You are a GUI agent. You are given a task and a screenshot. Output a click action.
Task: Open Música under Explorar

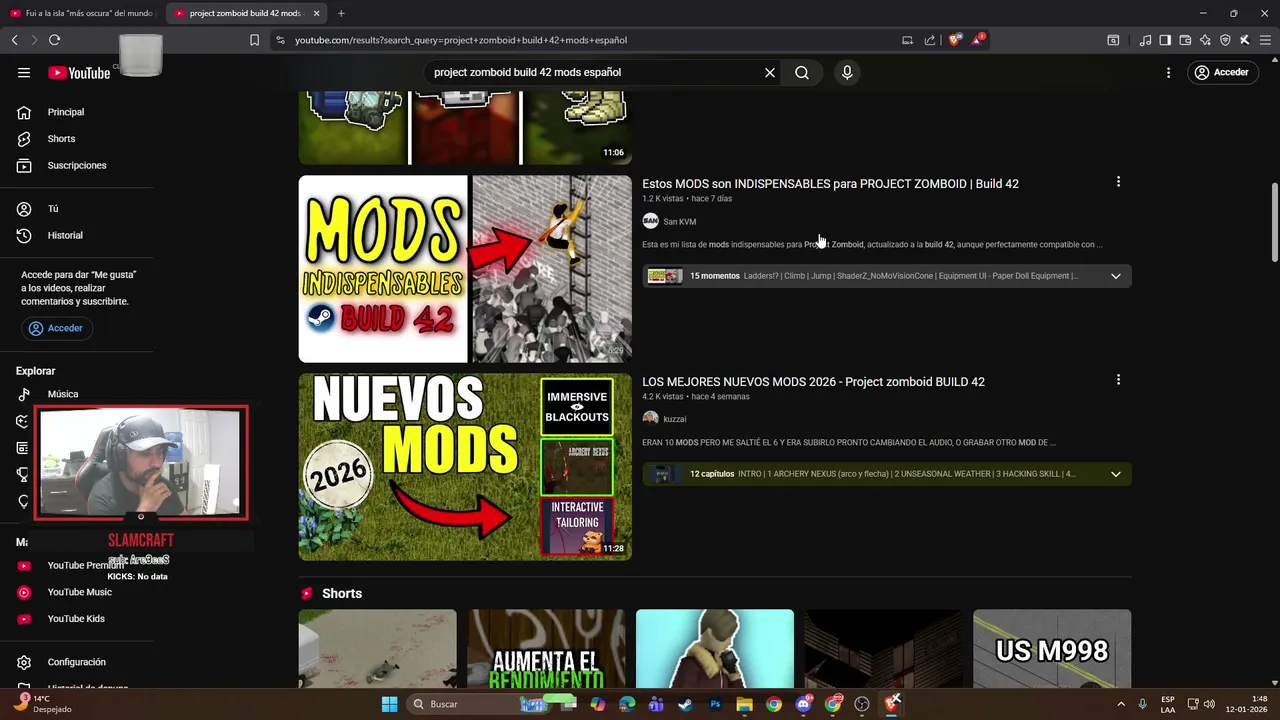[62, 394]
